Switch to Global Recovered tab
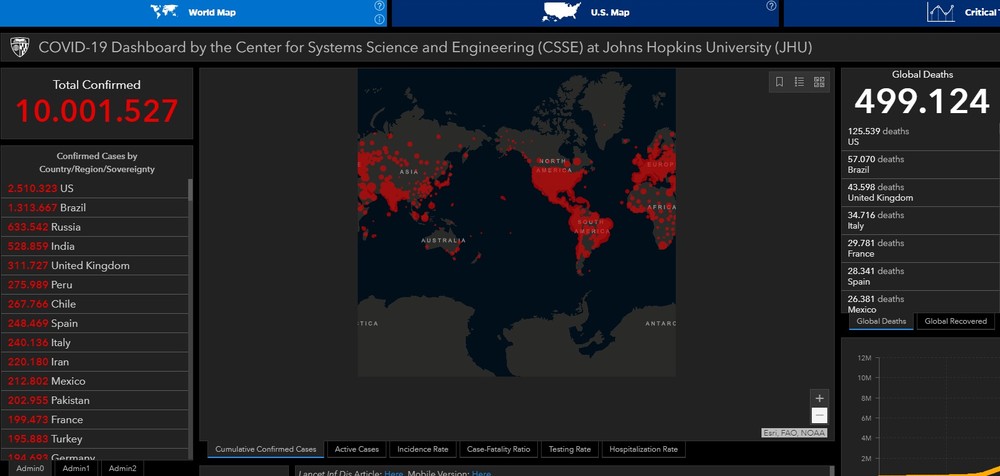This screenshot has width=1000, height=476. [955, 321]
